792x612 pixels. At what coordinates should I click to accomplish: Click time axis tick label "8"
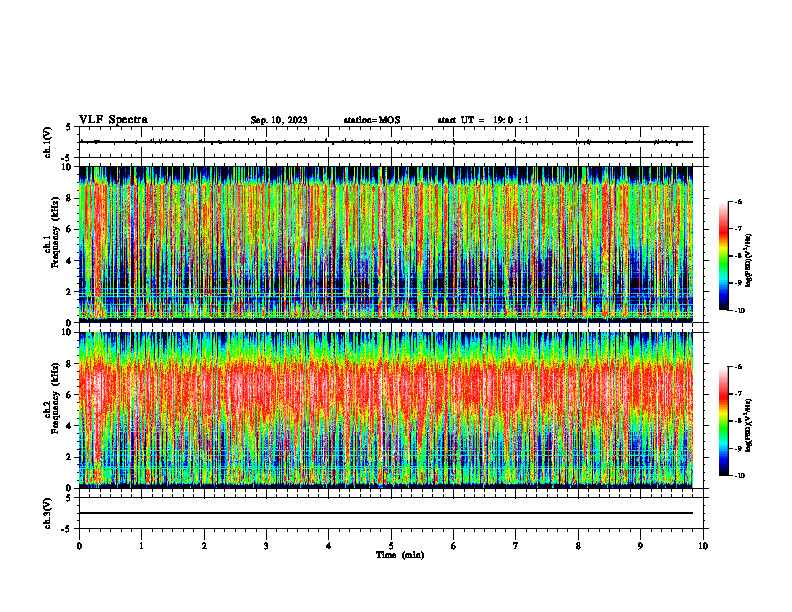(x=578, y=546)
